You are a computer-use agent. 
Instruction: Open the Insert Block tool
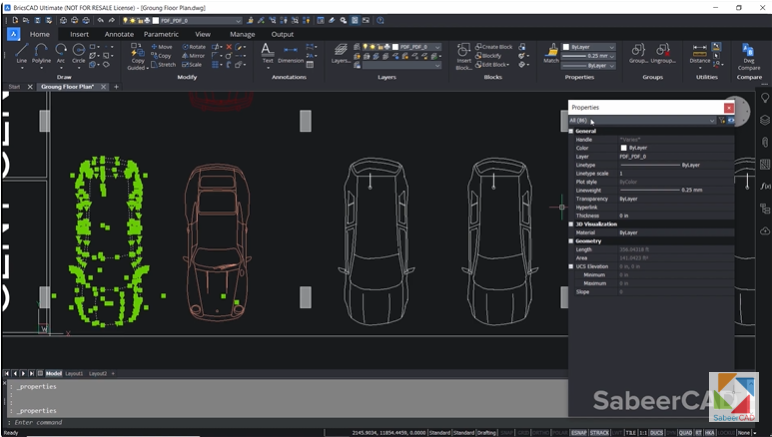pos(464,56)
